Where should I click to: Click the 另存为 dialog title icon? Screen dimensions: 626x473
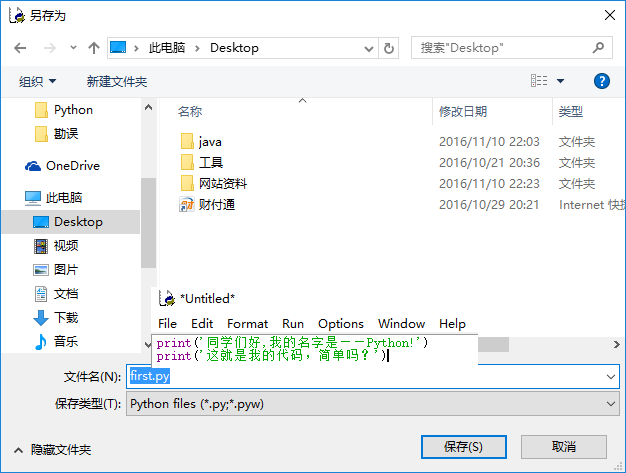point(17,15)
